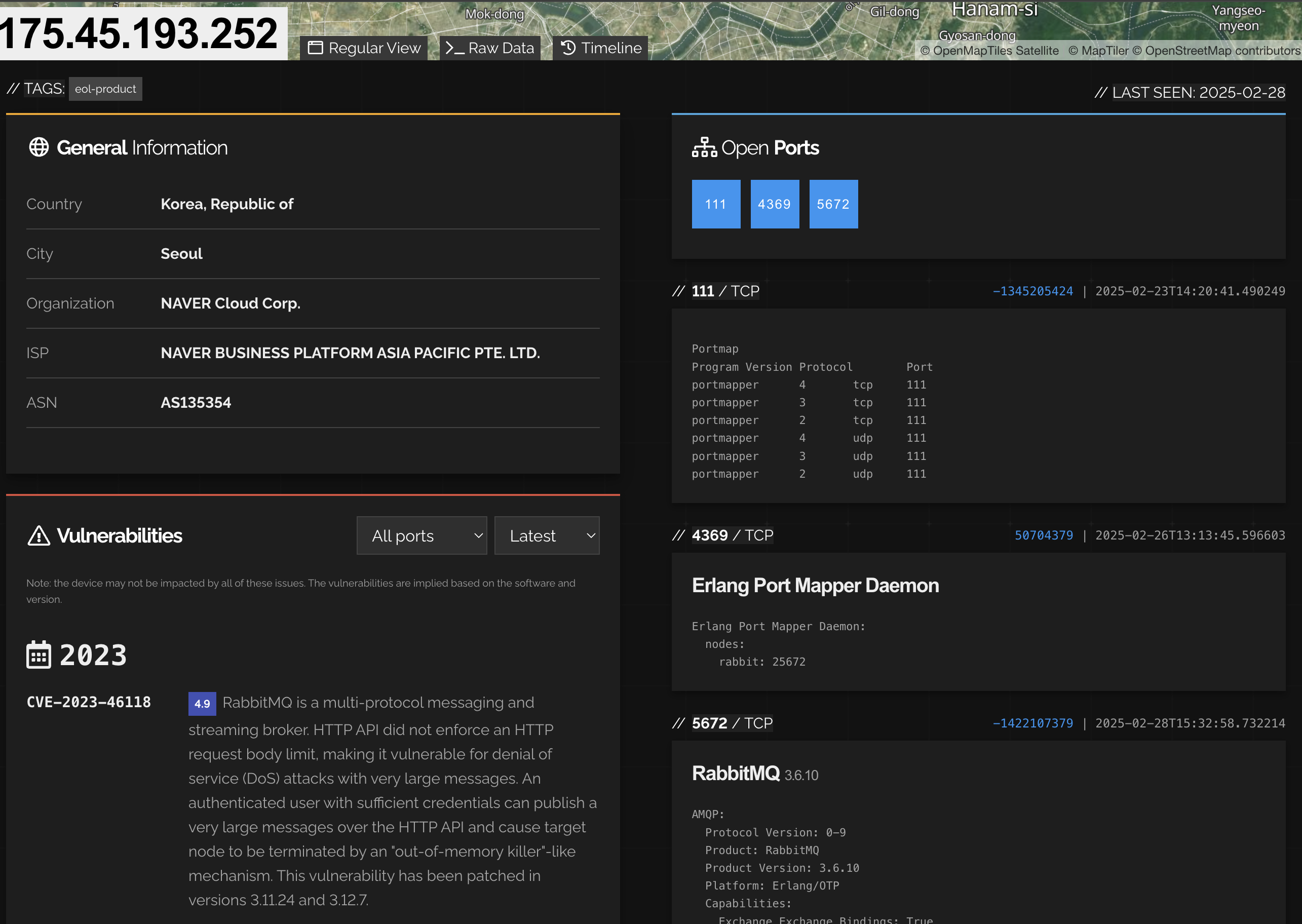This screenshot has height=924, width=1302.
Task: Select the blue 5672 port tile
Action: coord(833,204)
